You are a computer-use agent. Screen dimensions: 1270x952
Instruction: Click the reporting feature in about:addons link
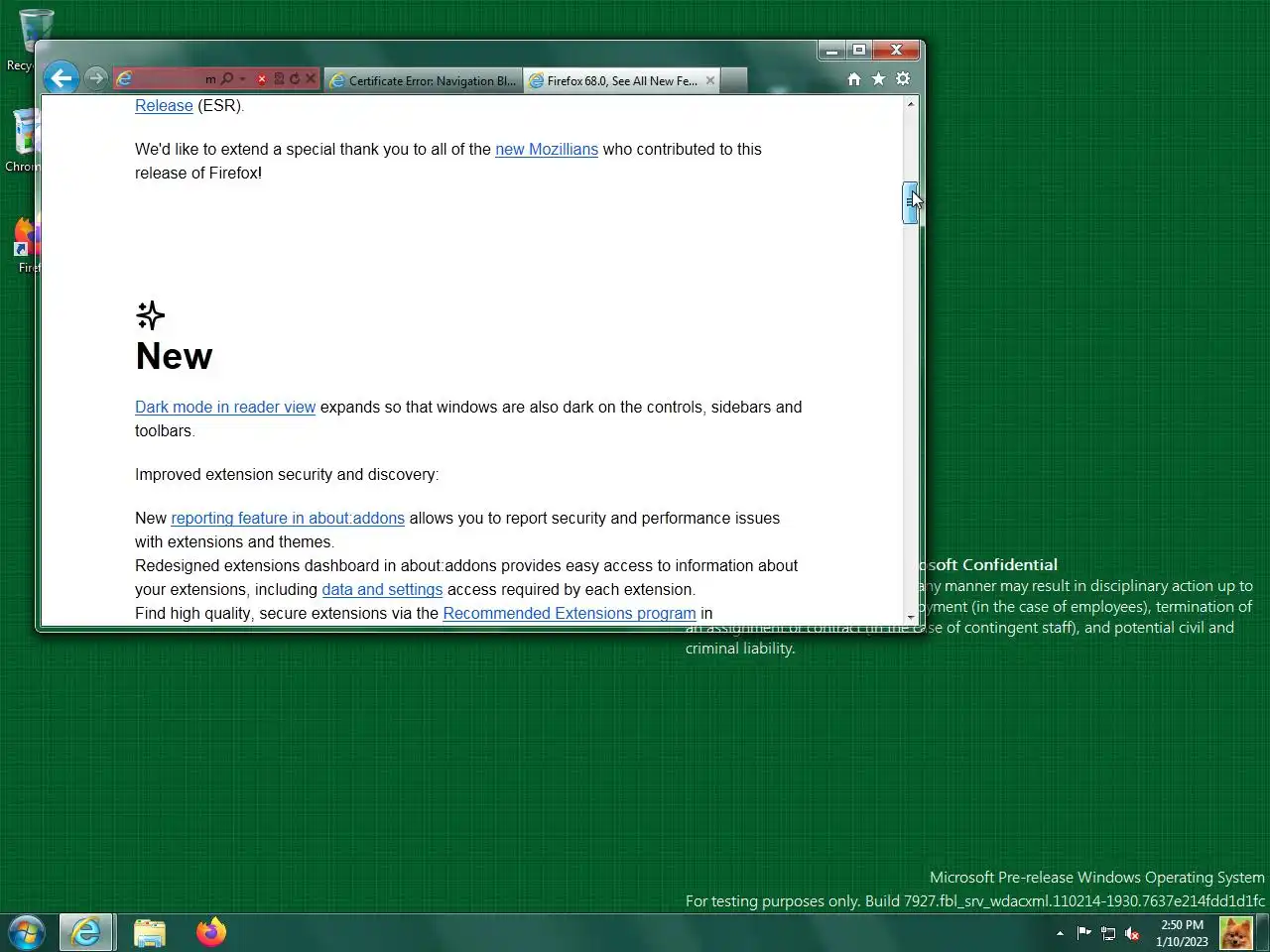click(x=288, y=518)
